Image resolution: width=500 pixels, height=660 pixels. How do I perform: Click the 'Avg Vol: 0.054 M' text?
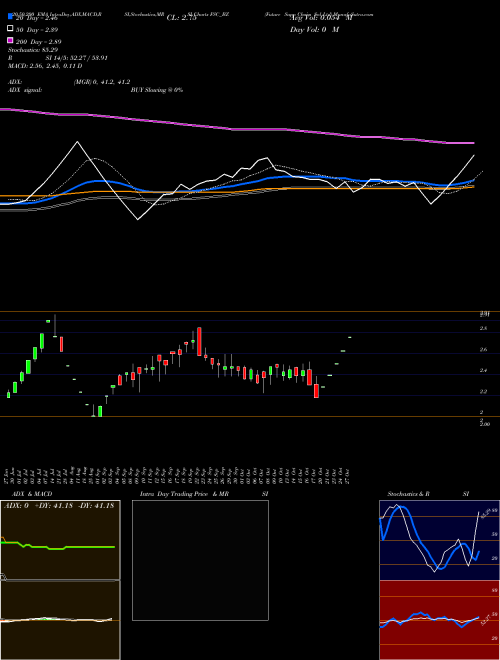(321, 18)
